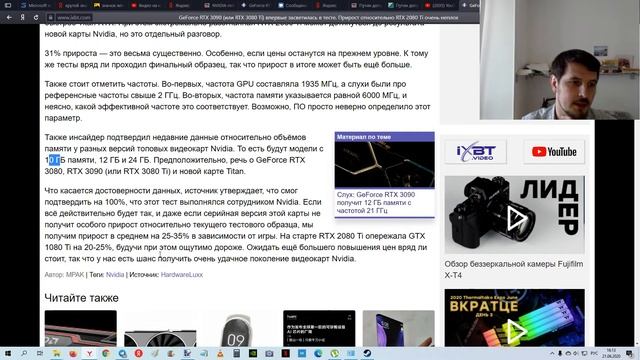
Task: Open Google Chrome from the taskbar
Action: coord(106,353)
